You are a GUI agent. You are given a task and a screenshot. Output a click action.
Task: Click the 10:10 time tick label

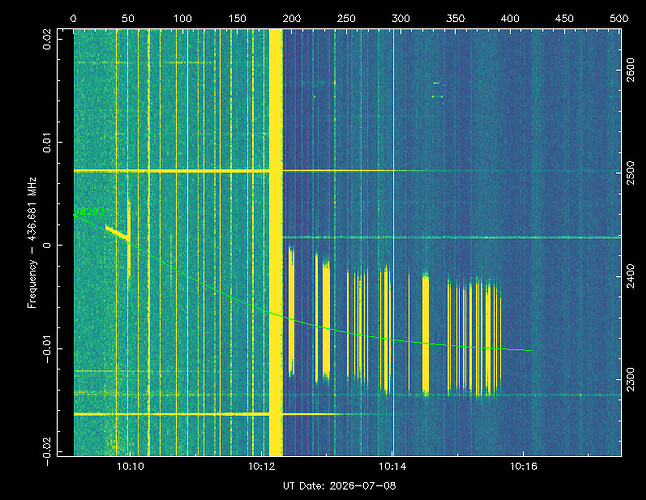tap(131, 467)
